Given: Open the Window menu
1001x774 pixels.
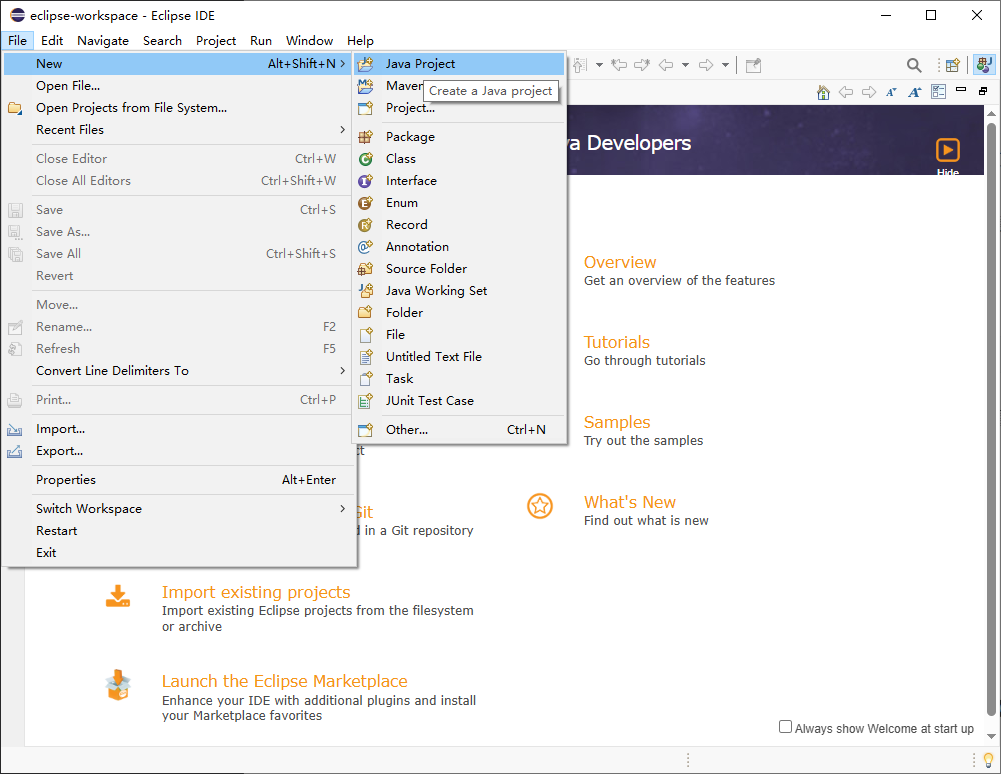Looking at the screenshot, I should [309, 40].
